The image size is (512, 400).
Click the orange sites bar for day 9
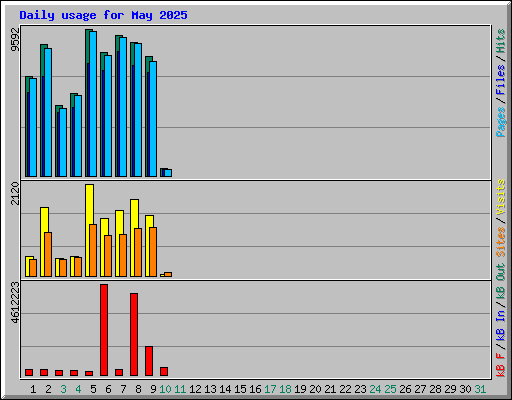coord(153,252)
